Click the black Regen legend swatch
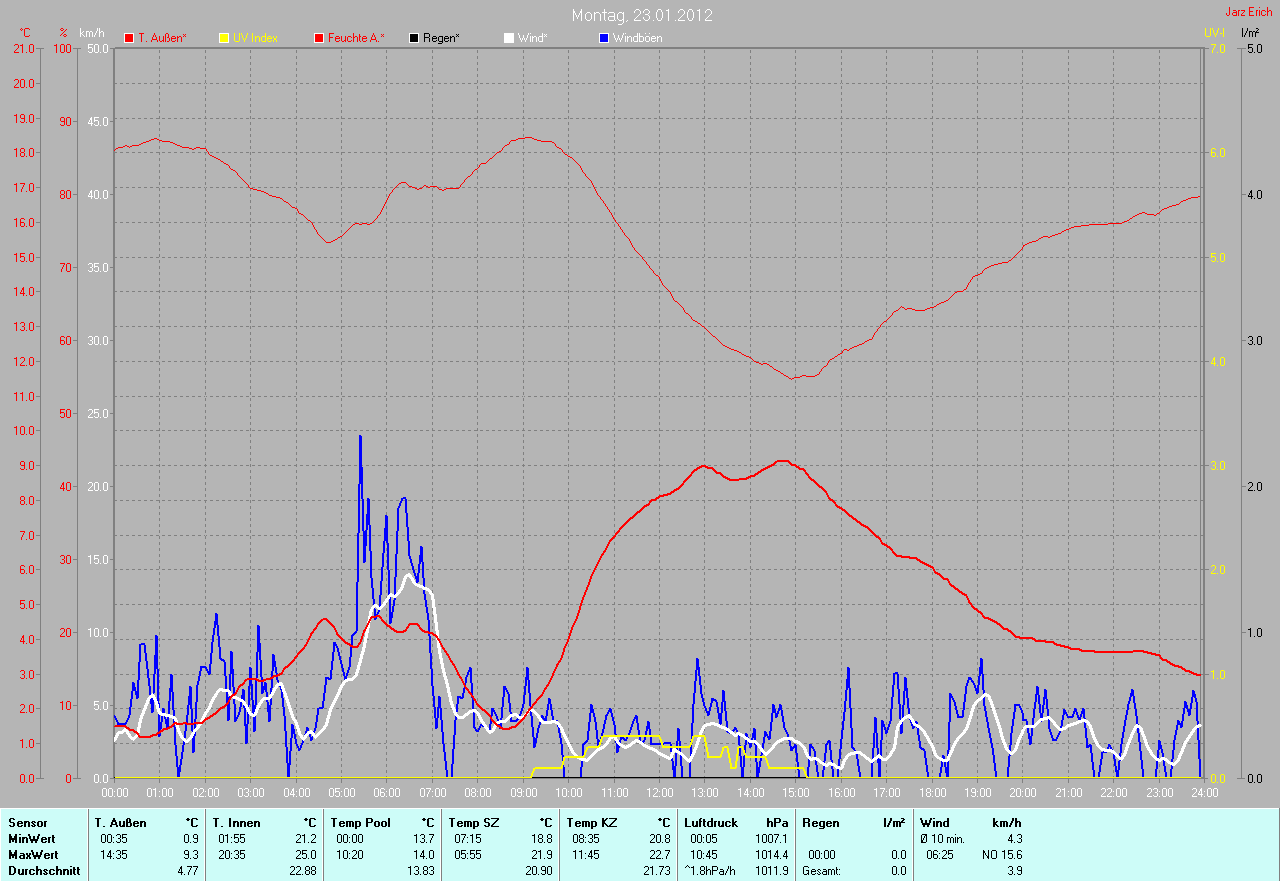The image size is (1280, 881). 414,38
